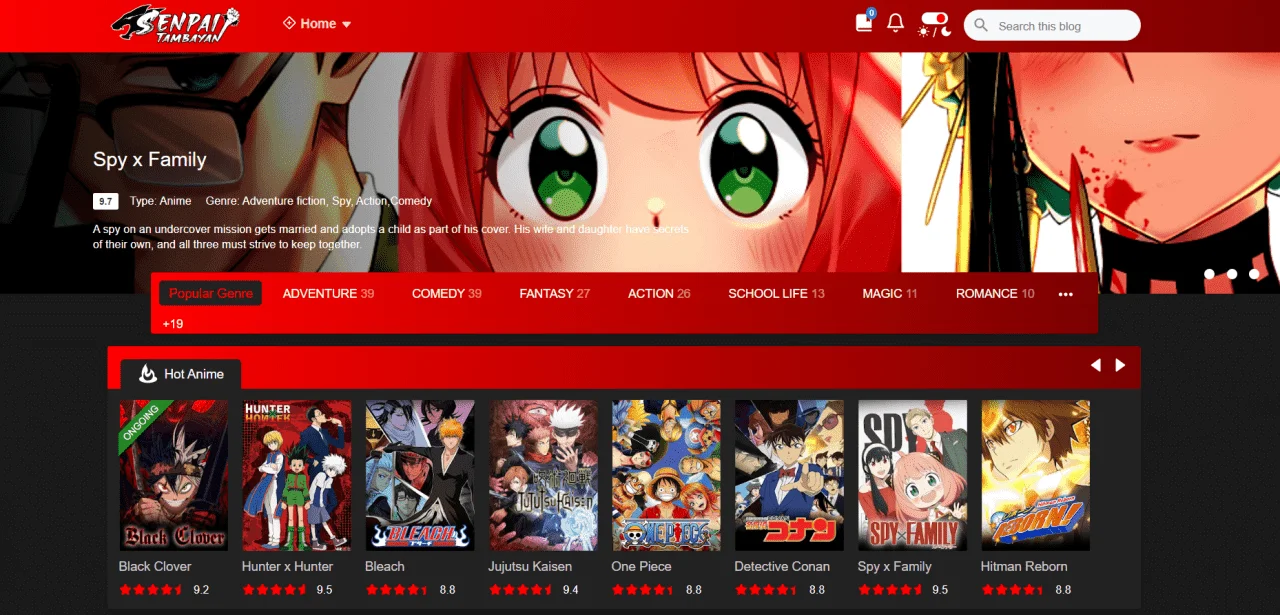Screen dimensions: 1280x615
Task: Select the second slider dot
Action: click(1232, 274)
